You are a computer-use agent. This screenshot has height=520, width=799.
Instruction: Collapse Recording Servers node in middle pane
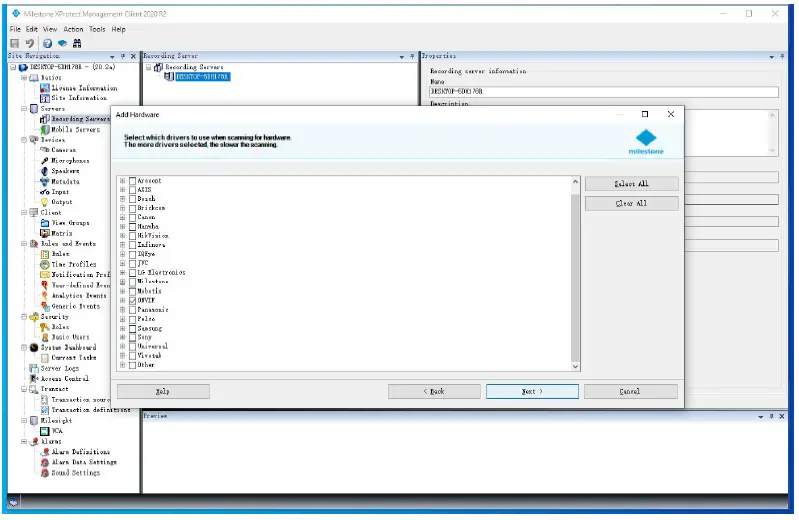tap(148, 67)
